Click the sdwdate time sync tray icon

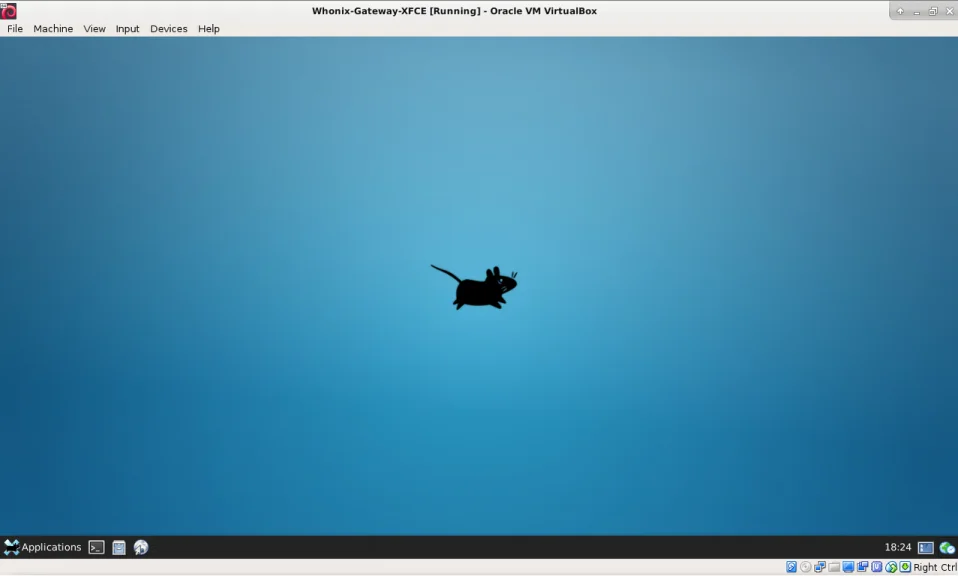[x=947, y=548]
